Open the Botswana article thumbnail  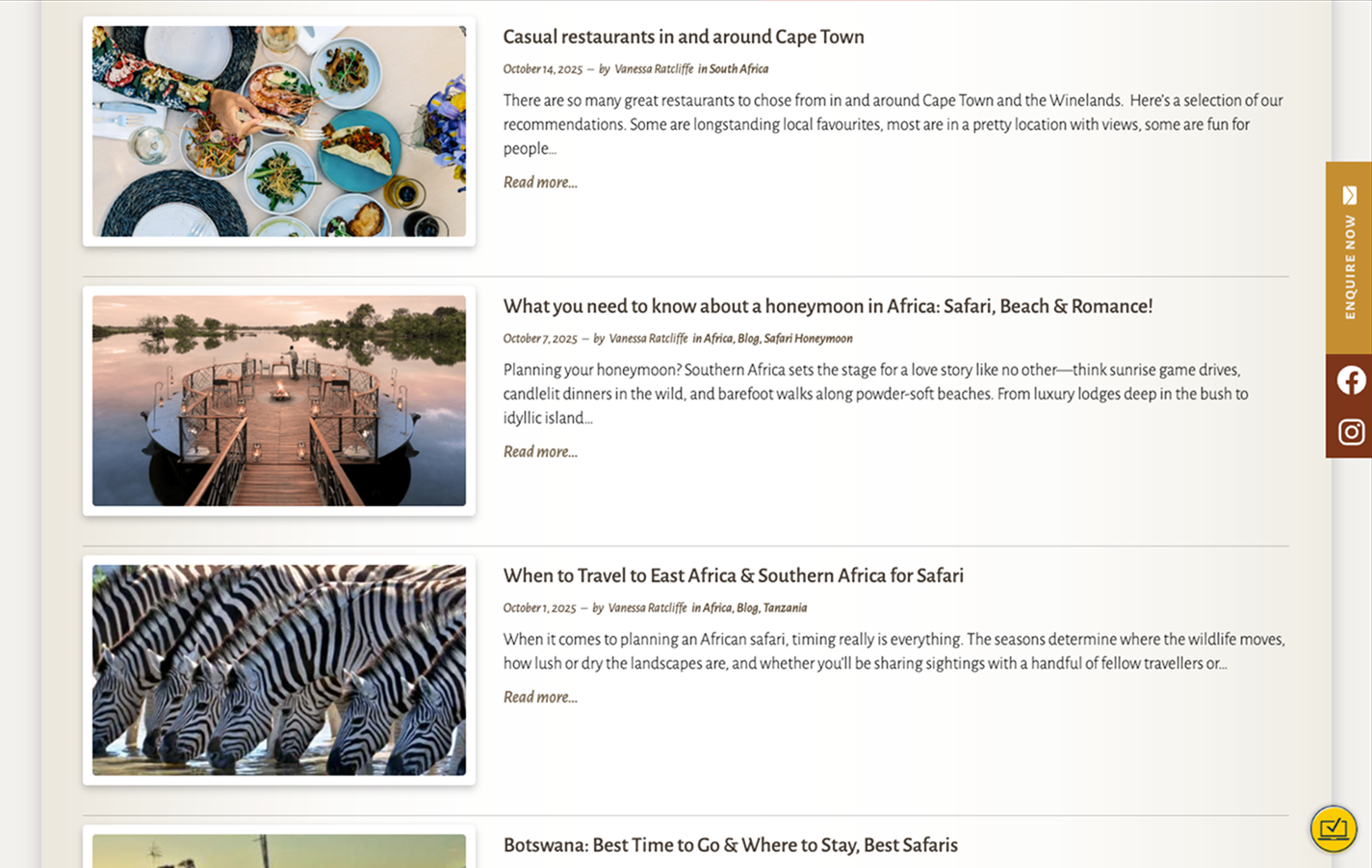[279, 851]
